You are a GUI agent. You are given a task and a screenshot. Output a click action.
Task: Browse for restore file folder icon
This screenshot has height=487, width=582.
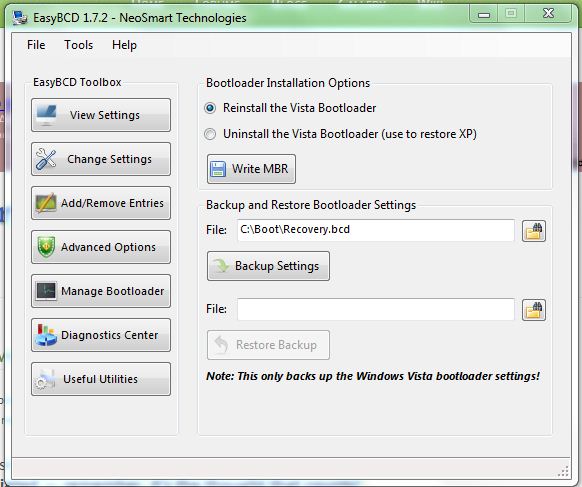point(534,310)
